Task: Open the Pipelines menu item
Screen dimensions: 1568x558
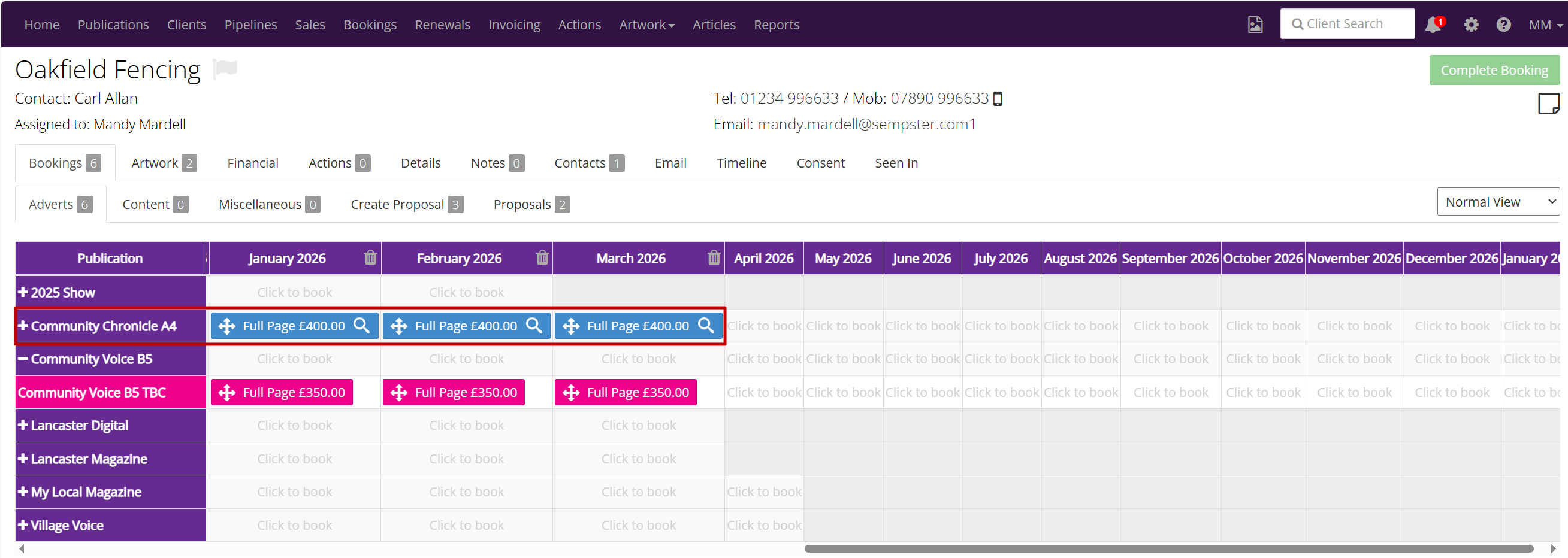Action: [x=251, y=25]
